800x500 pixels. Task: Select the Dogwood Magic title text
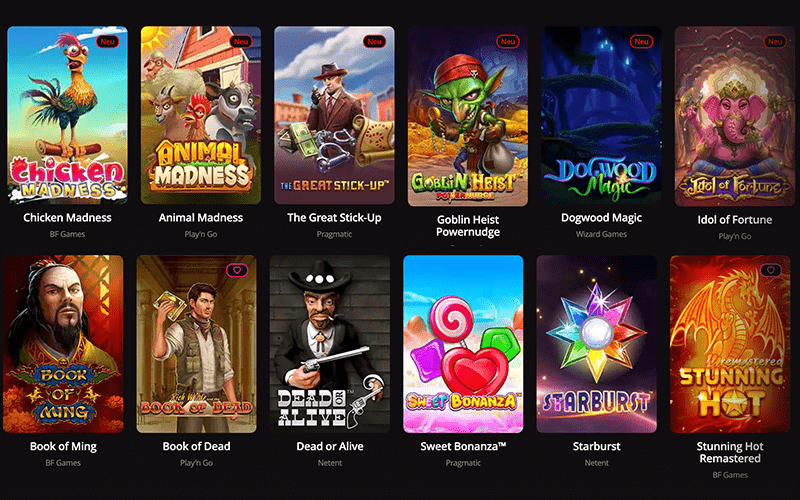(x=602, y=218)
